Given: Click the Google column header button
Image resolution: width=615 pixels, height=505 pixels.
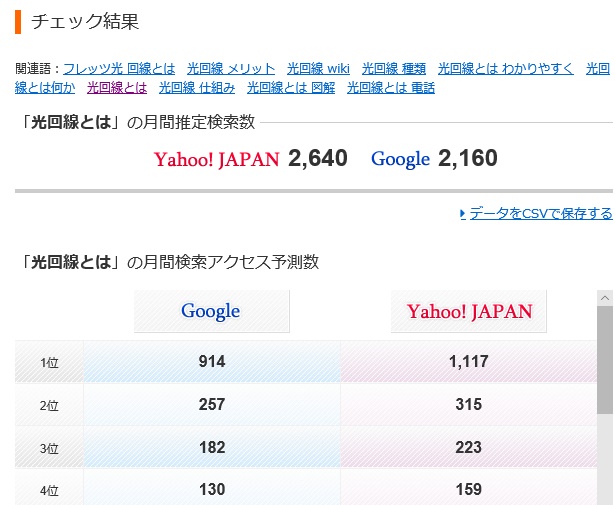Looking at the screenshot, I should [211, 311].
